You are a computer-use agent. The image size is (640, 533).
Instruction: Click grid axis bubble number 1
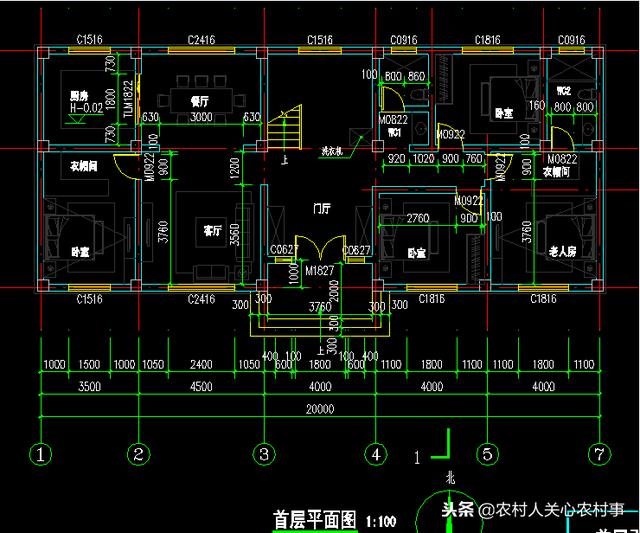[40, 455]
